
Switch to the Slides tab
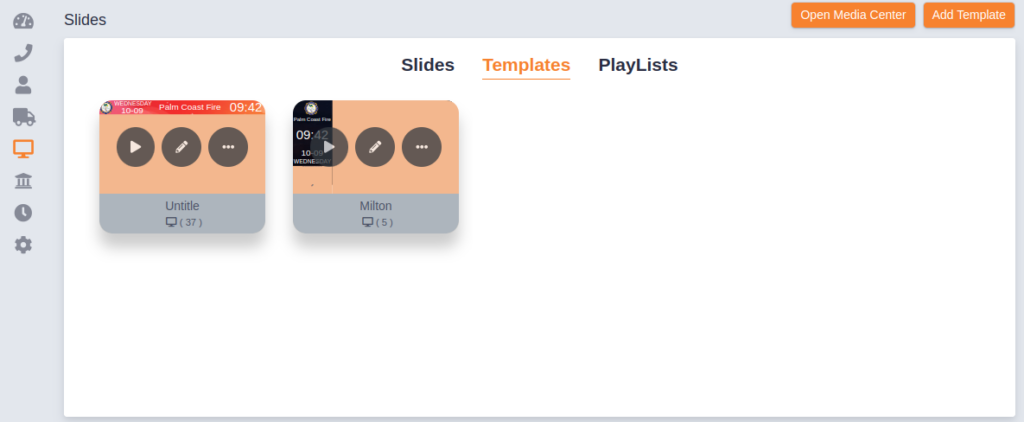[x=428, y=65]
